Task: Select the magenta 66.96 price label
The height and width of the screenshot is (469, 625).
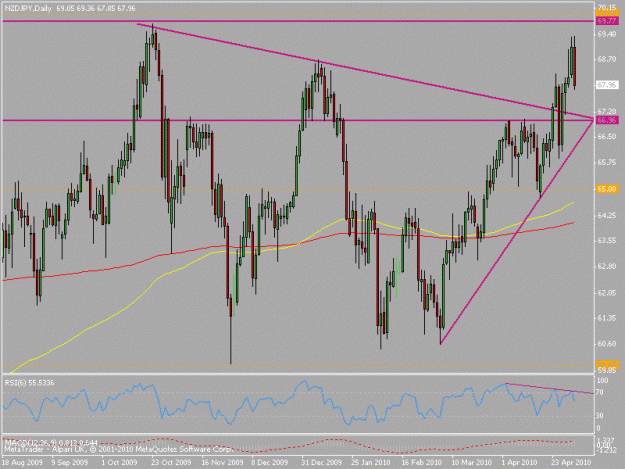Action: (x=607, y=120)
